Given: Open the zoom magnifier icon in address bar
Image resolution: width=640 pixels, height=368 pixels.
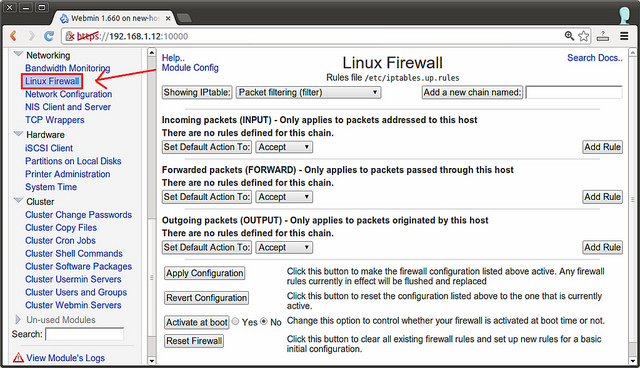Looking at the screenshot, I should [569, 36].
